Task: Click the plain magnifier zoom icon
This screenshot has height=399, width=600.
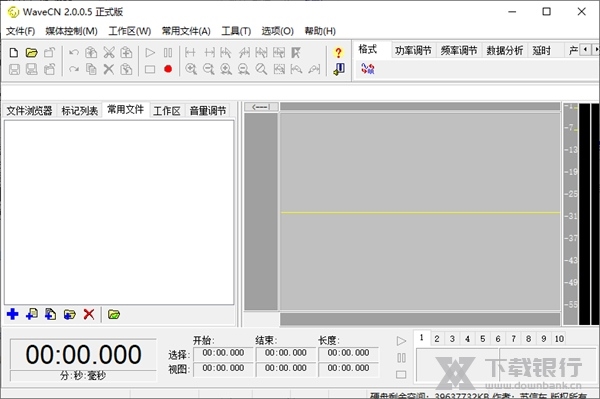Action: (x=261, y=69)
